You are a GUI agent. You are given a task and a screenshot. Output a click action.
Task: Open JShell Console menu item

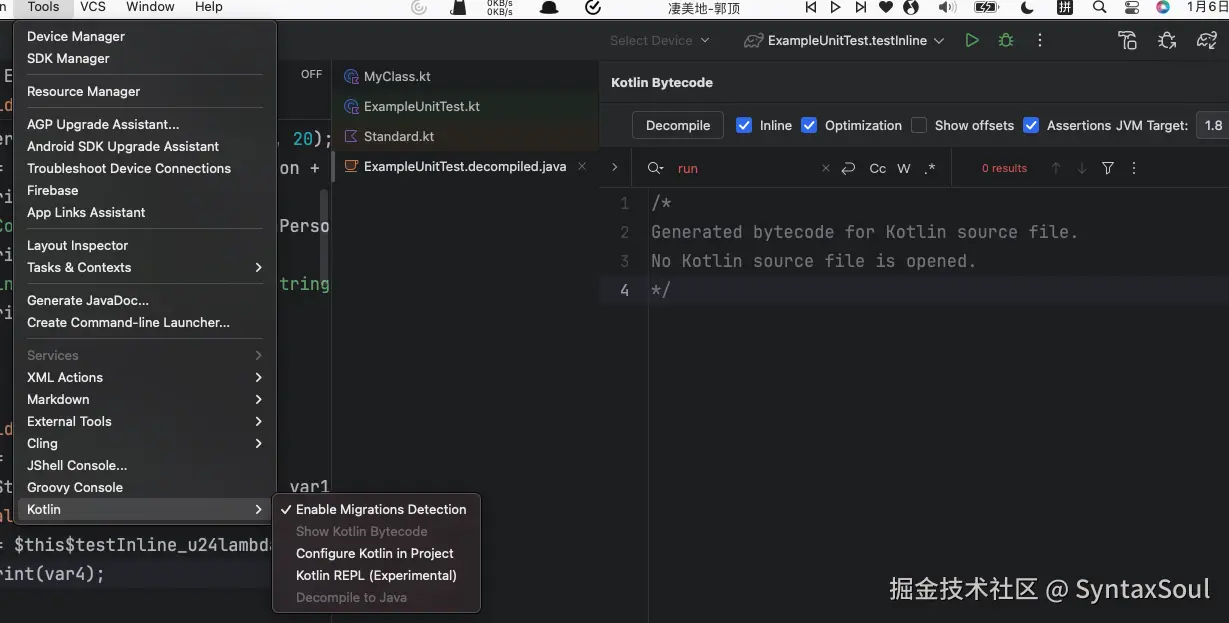click(144, 465)
